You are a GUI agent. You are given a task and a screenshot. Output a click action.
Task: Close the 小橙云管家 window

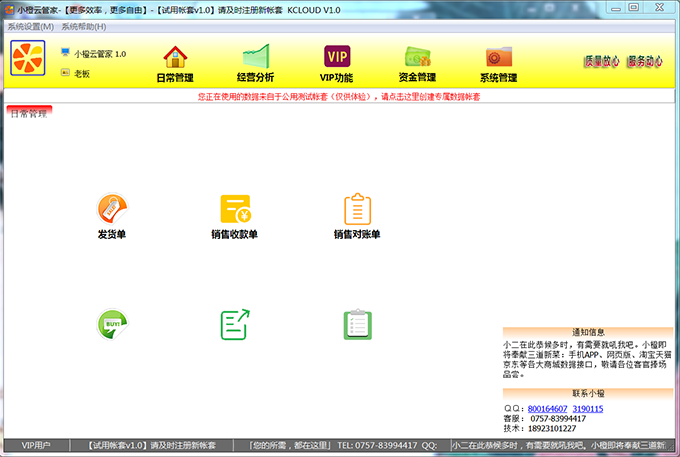660,8
